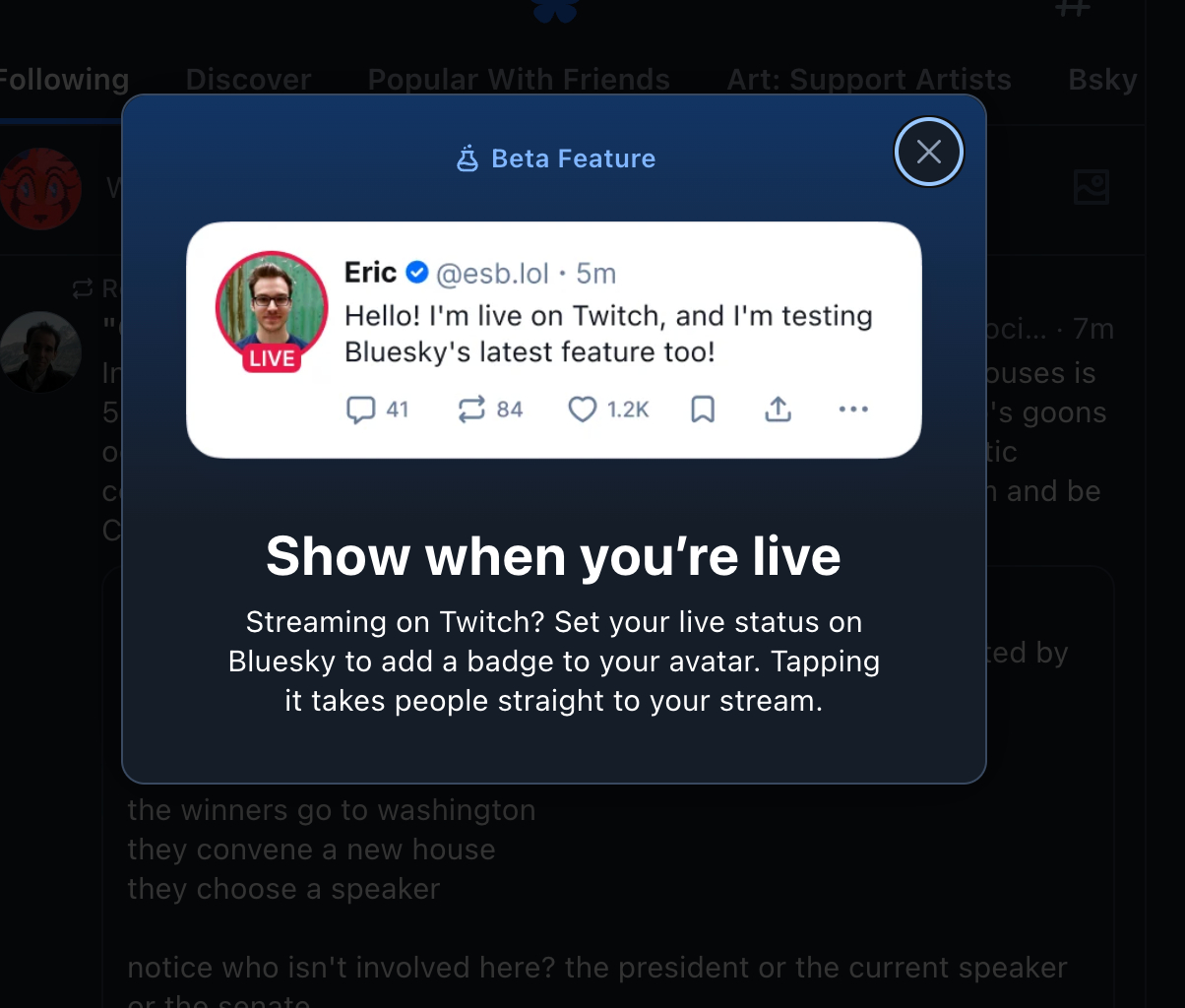Click the @esb.lol handle
This screenshot has width=1185, height=1008.
pos(492,274)
